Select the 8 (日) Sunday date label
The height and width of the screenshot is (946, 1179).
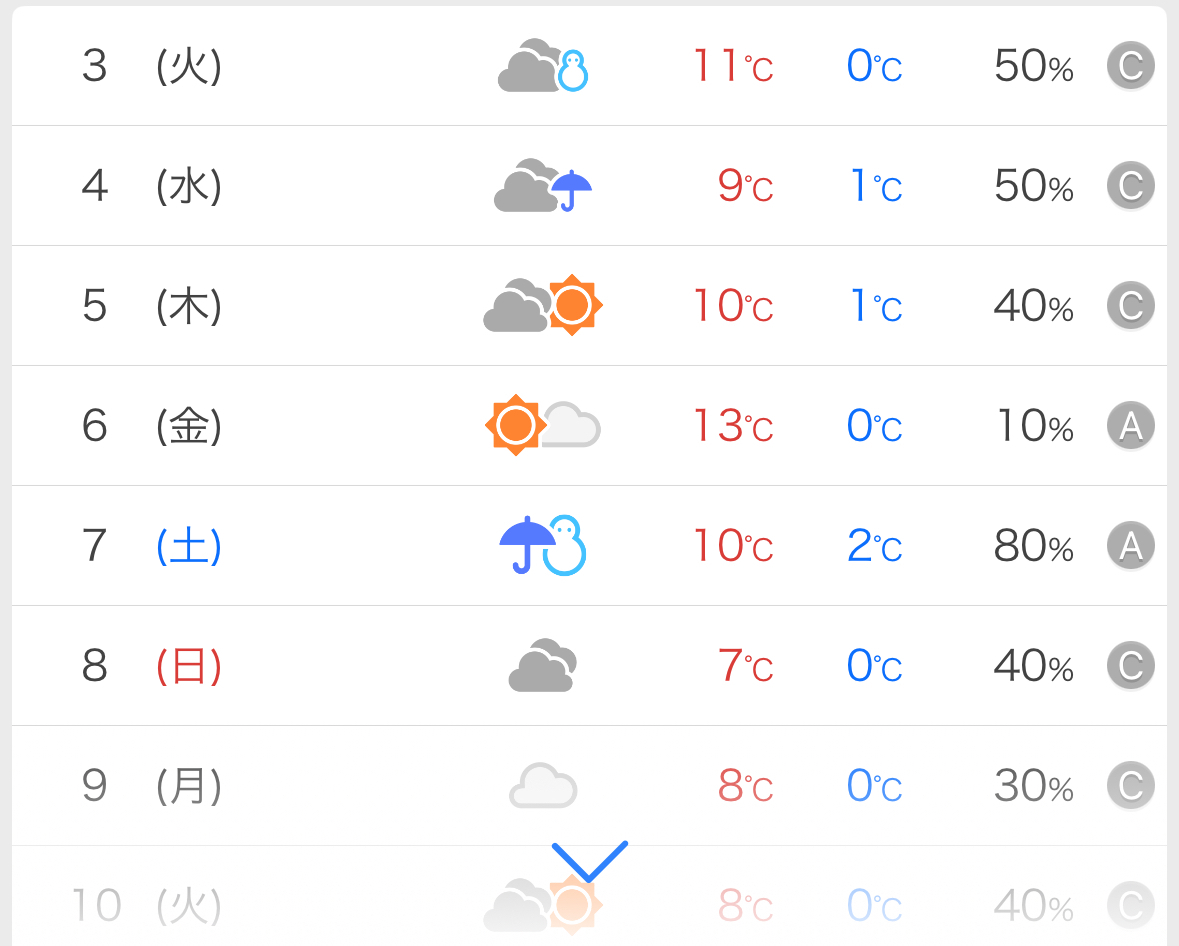(x=151, y=666)
